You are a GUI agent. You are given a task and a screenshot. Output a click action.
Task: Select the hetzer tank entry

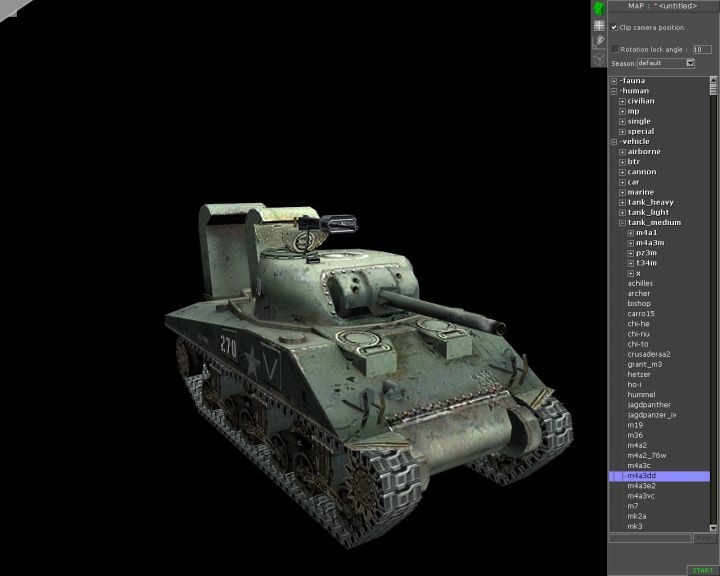[638, 374]
